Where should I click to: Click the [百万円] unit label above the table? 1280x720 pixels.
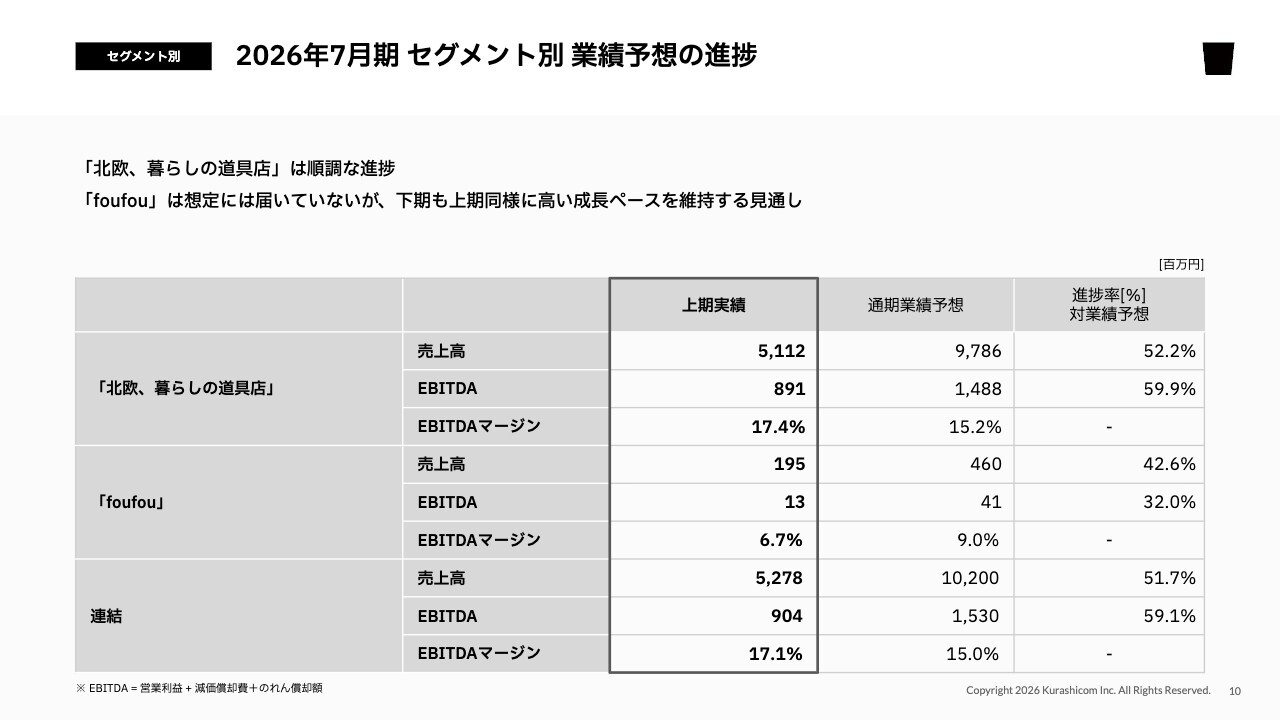(x=1181, y=265)
